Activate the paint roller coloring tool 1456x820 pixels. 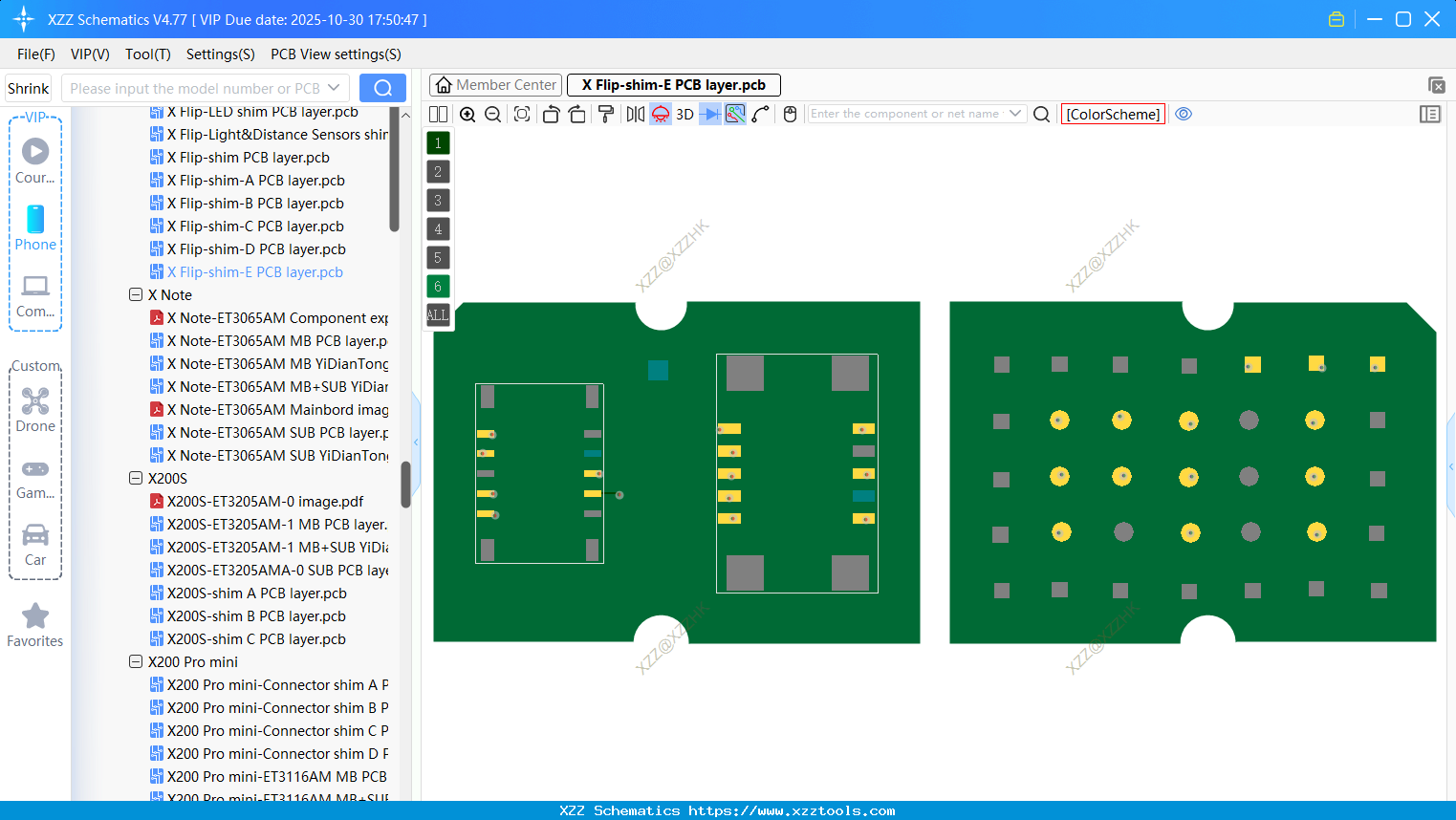tap(605, 114)
